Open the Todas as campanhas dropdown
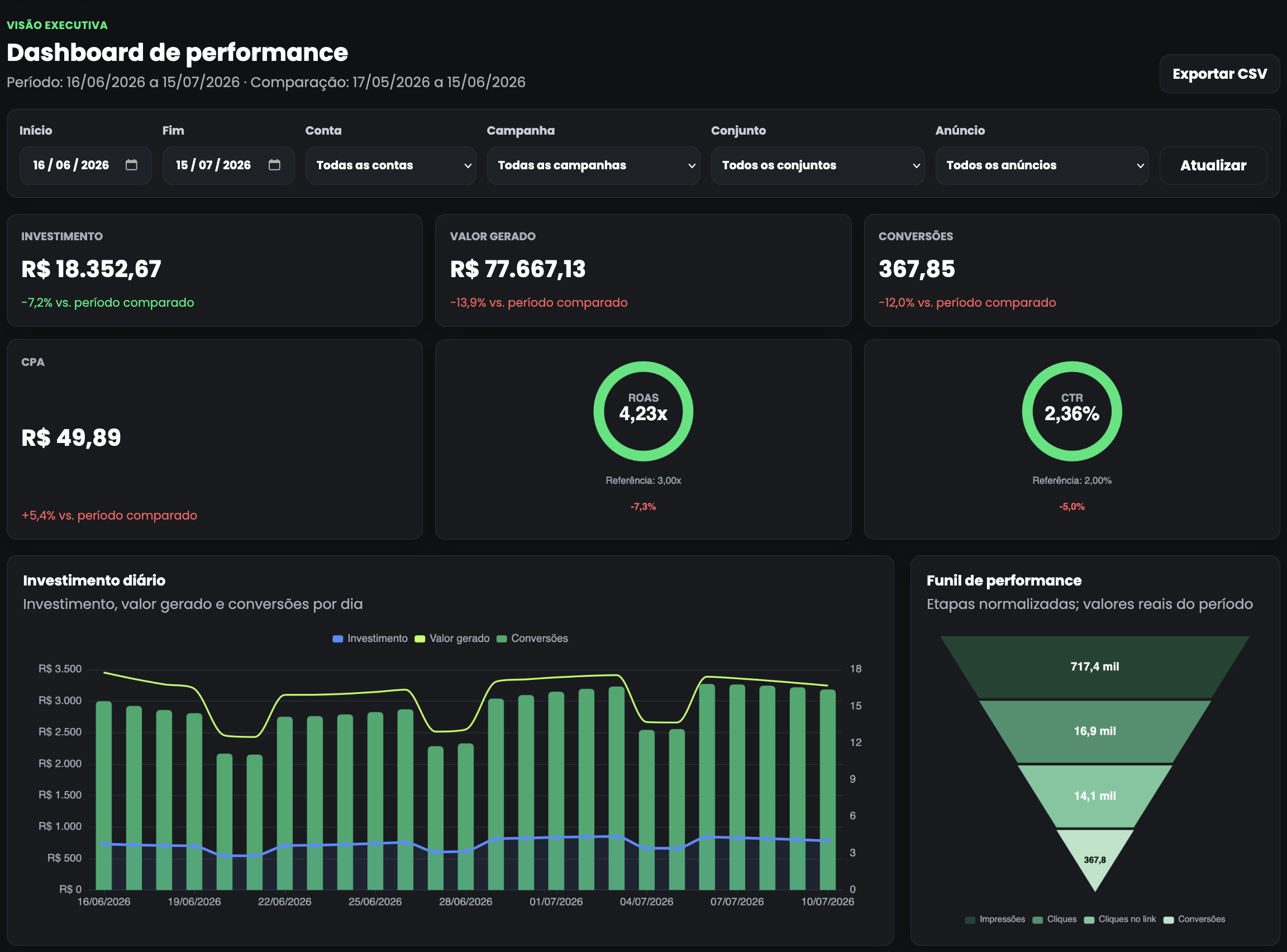Viewport: 1287px width, 952px height. pyautogui.click(x=593, y=165)
